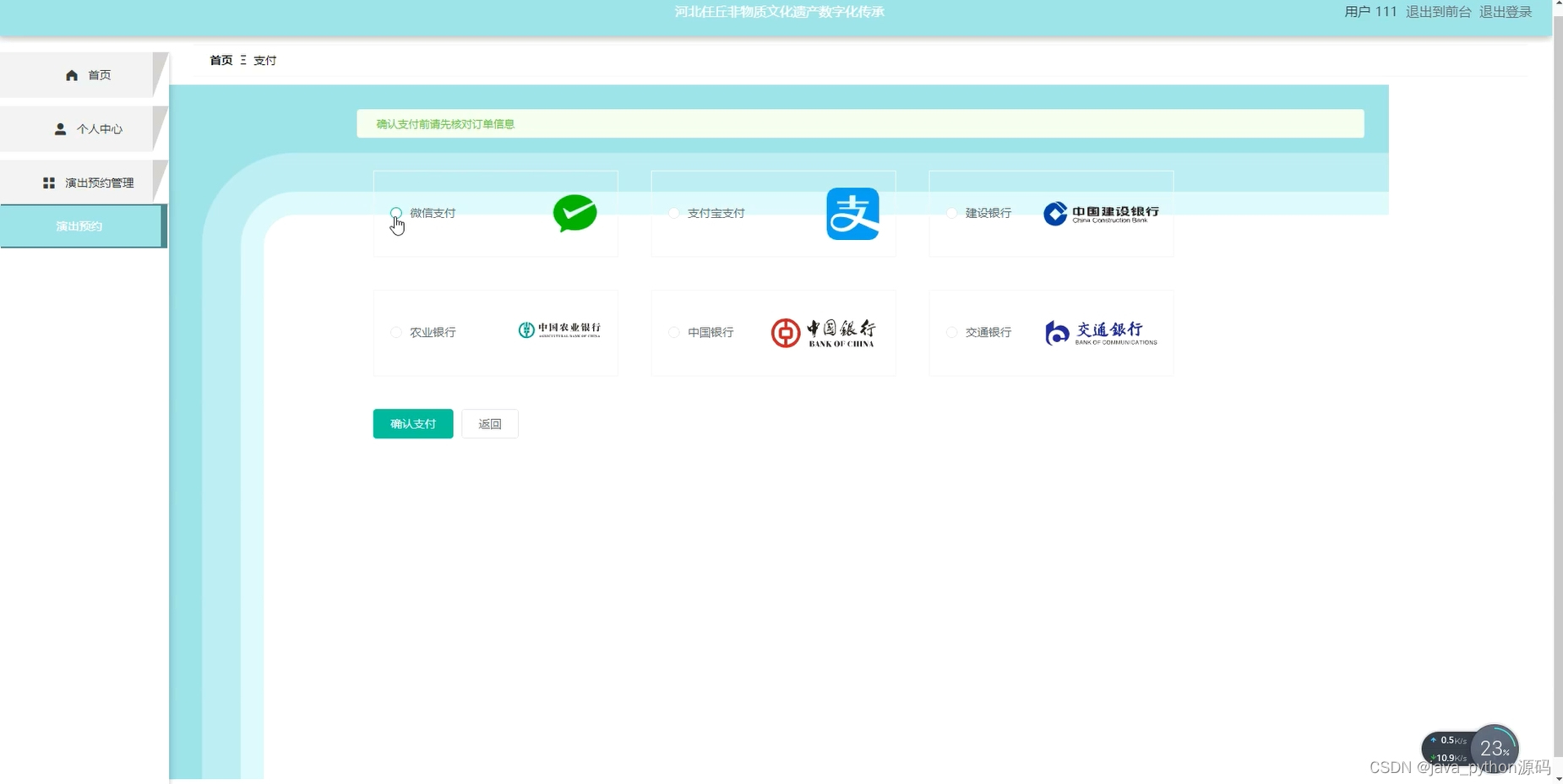Click the 建设银行 label text
This screenshot has width=1563, height=784.
click(x=988, y=213)
